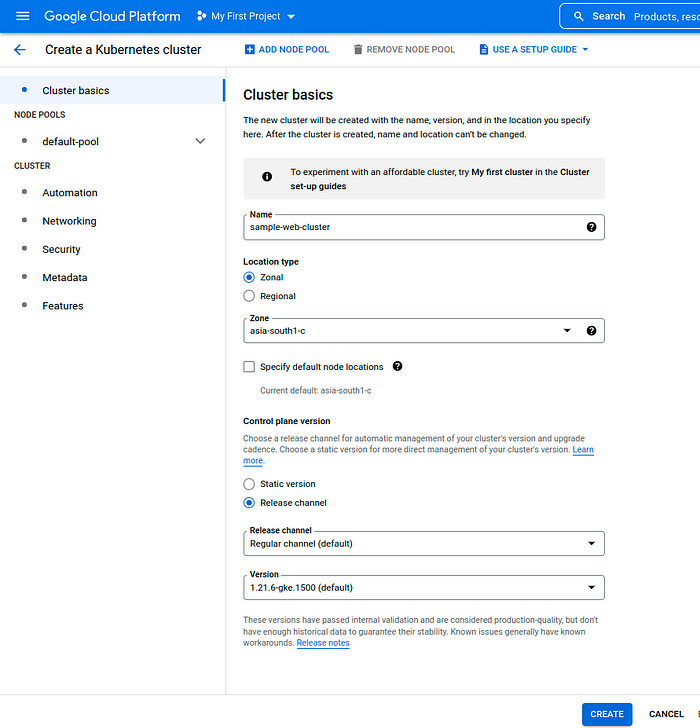The height and width of the screenshot is (728, 700).
Task: Click the Control plane version heading
Action: [x=287, y=421]
